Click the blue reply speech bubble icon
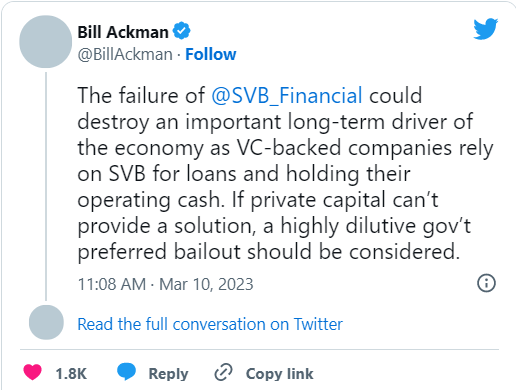Image resolution: width=516 pixels, height=390 pixels. pos(126,372)
